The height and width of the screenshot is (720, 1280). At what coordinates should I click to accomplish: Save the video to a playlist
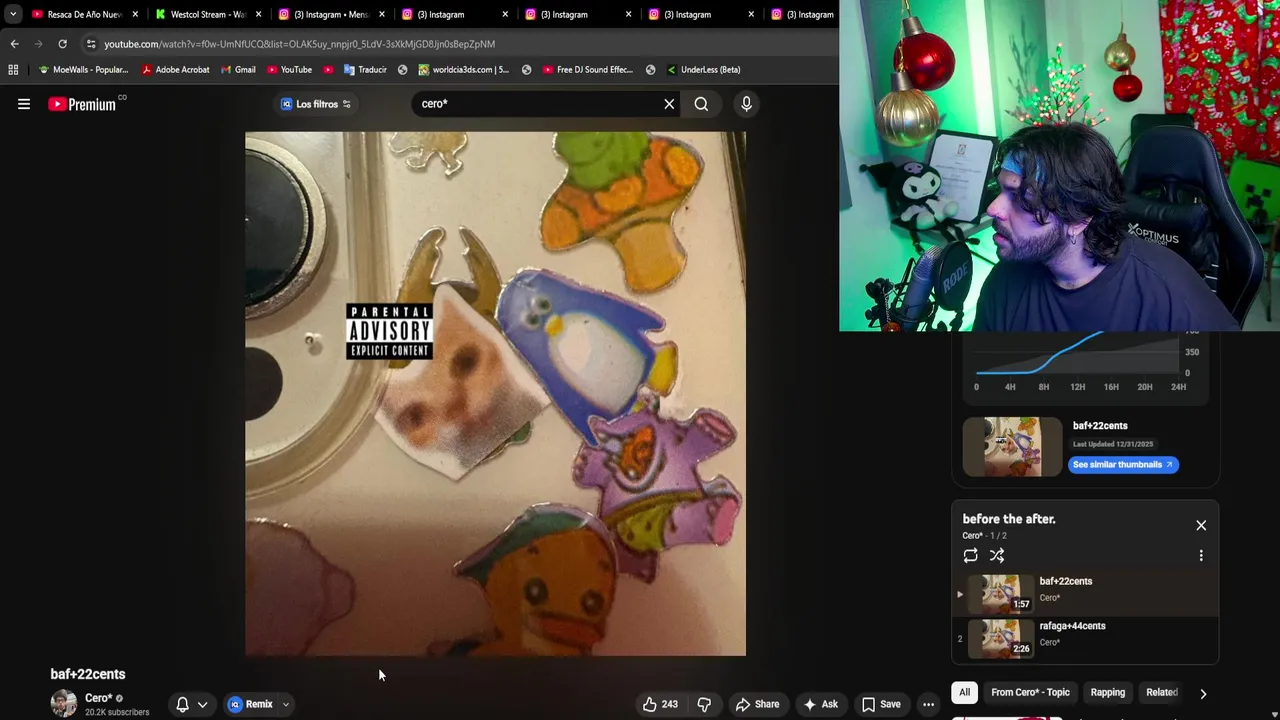tap(880, 704)
